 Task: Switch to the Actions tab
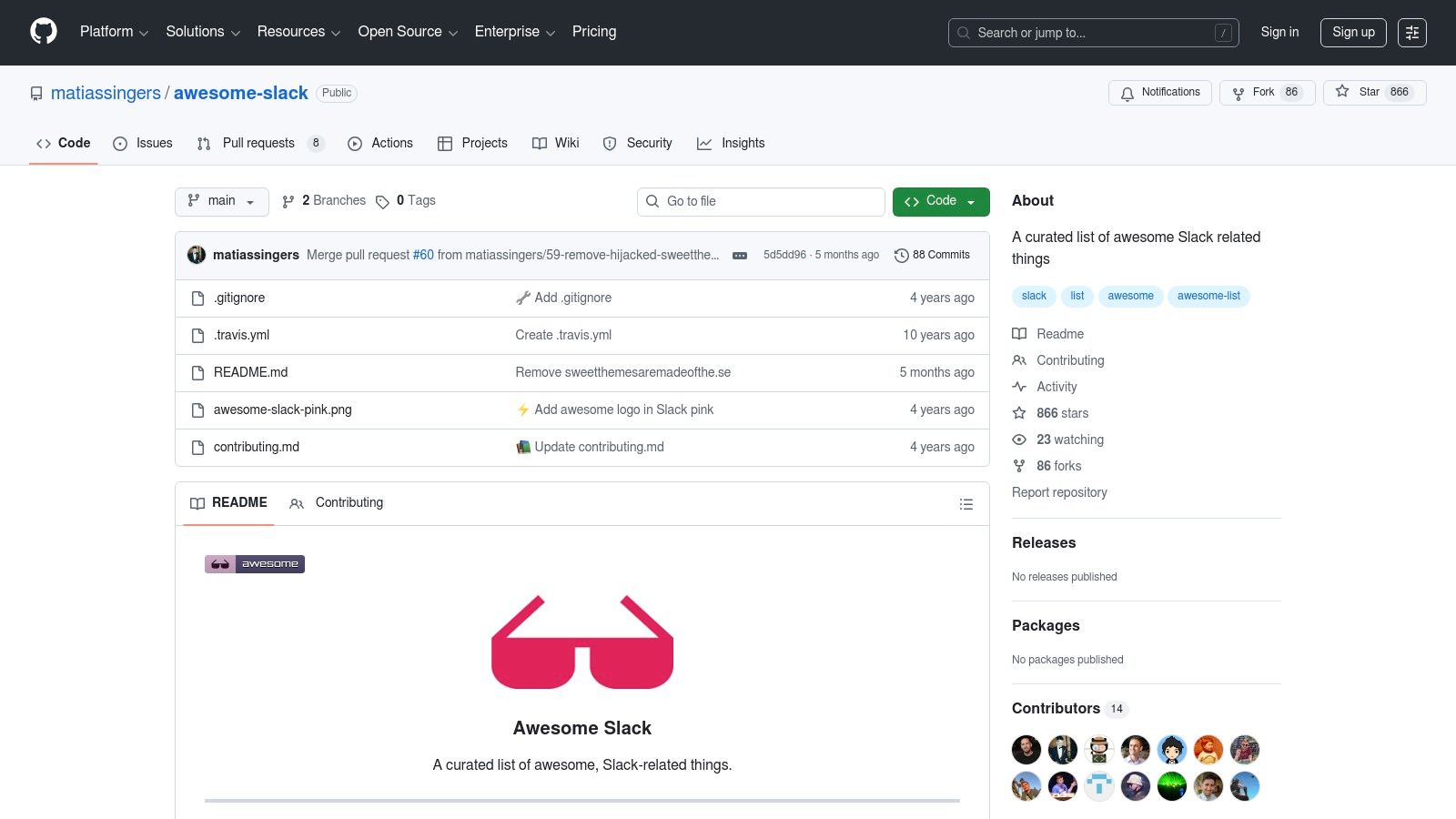point(380,143)
